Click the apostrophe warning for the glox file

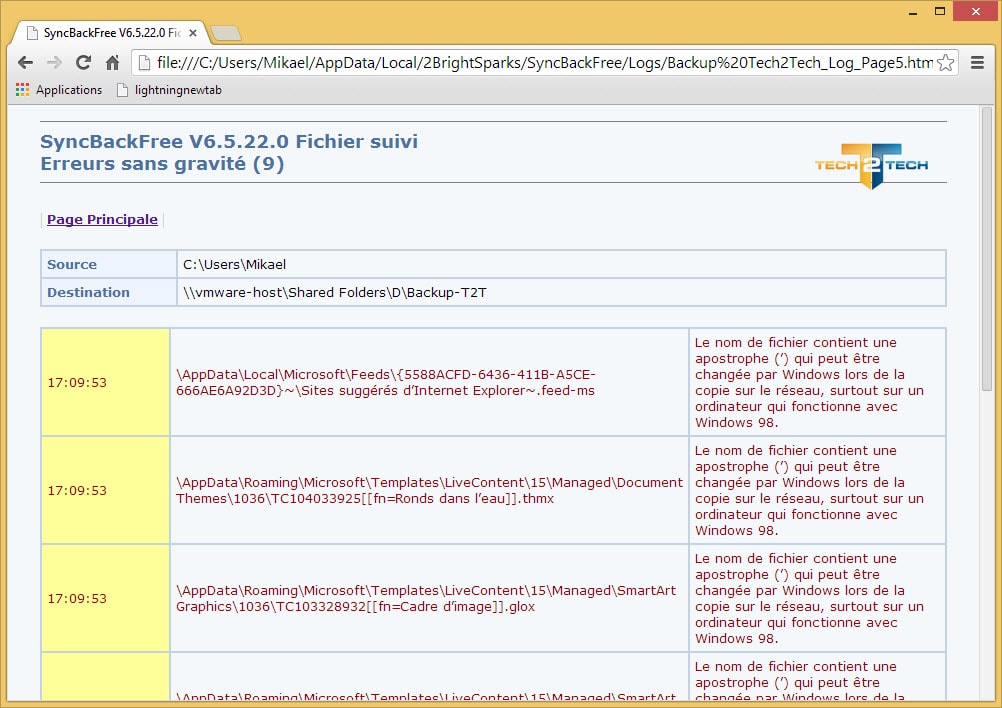[810, 599]
